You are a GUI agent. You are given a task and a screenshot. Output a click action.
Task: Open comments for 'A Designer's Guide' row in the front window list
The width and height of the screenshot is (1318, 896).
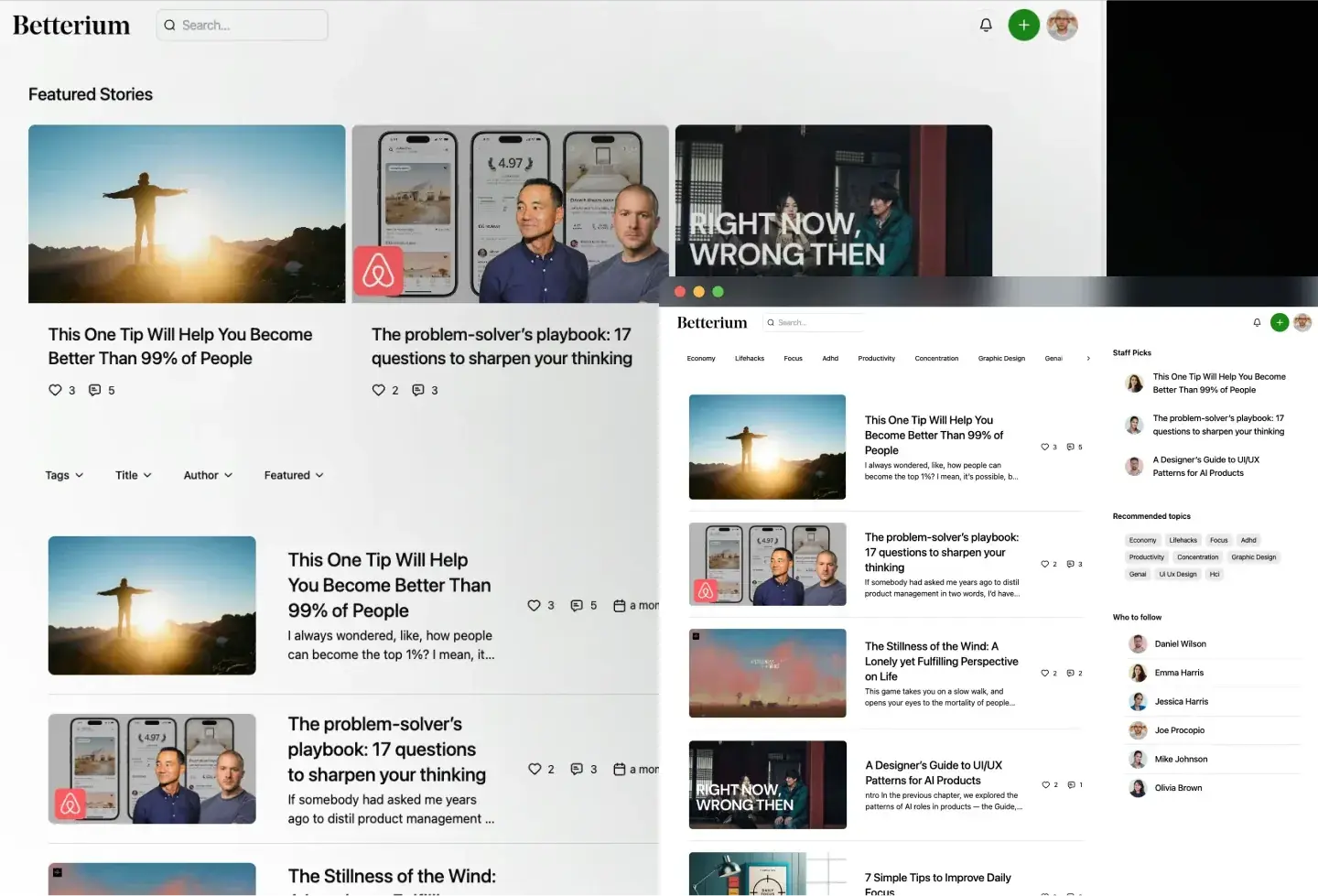(1071, 784)
